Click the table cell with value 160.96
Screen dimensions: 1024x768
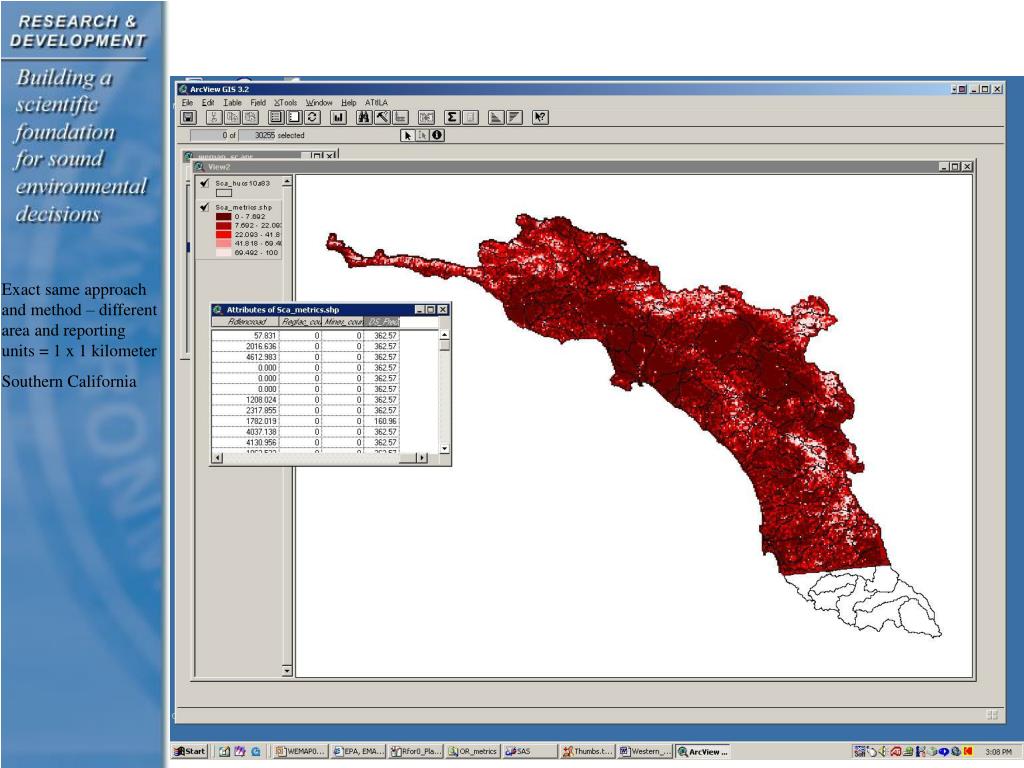pyautogui.click(x=381, y=421)
